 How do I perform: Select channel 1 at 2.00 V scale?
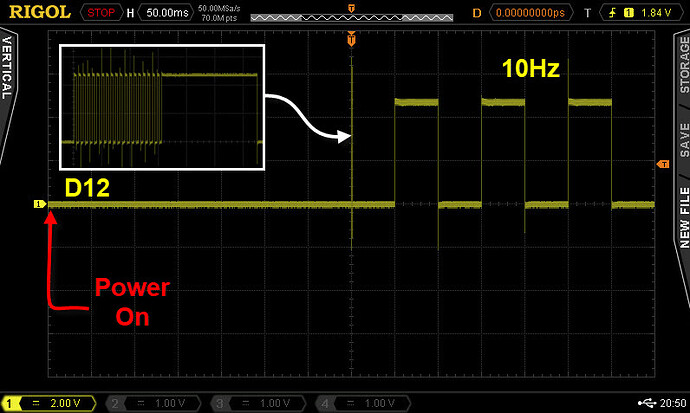coord(49,403)
